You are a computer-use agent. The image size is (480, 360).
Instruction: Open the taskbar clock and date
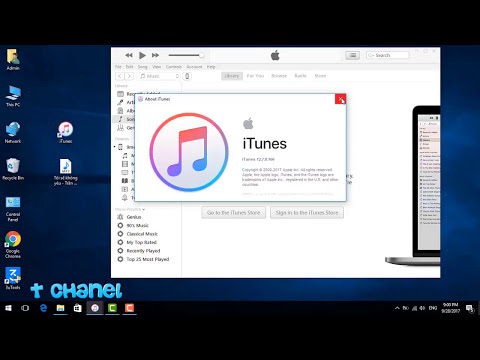(x=450, y=308)
